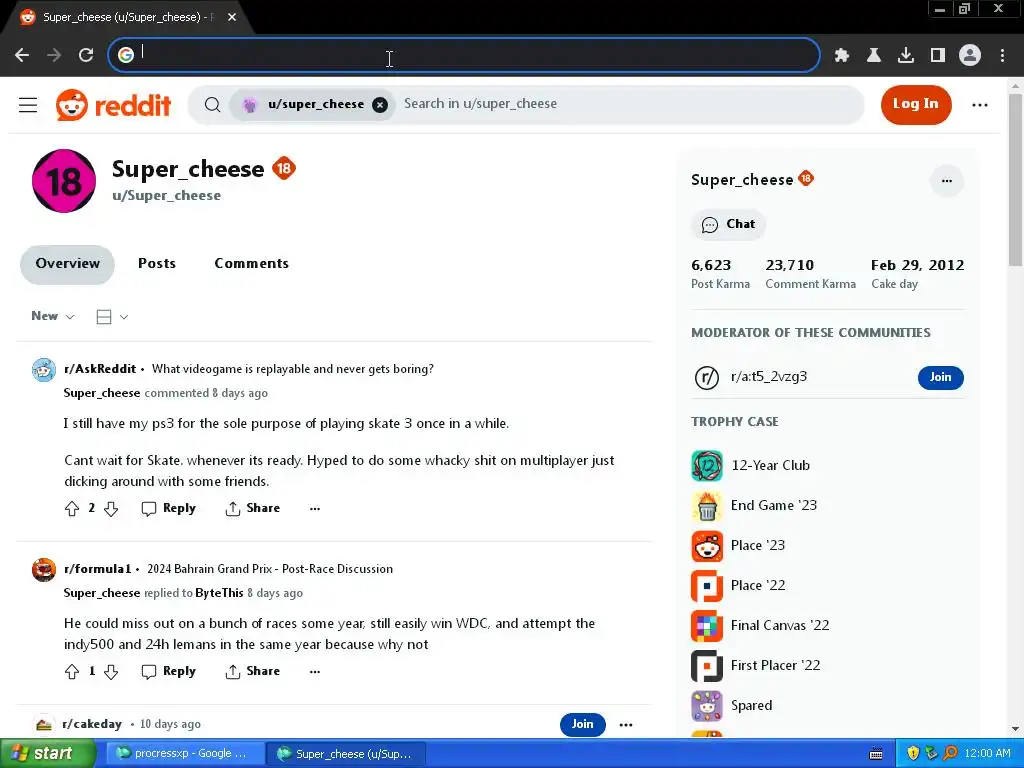This screenshot has width=1024, height=768.
Task: Click the Super_cheese profile avatar
Action: [x=64, y=181]
